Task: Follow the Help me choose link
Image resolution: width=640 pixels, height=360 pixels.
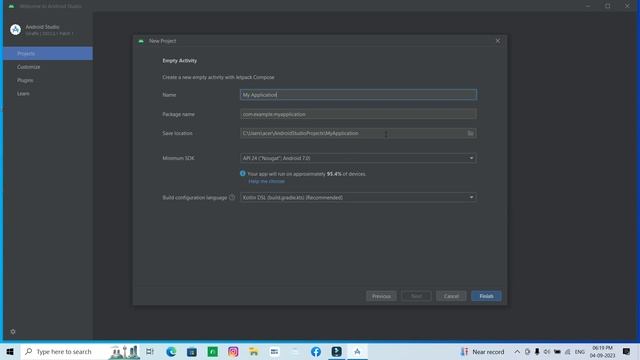Action: click(x=267, y=181)
